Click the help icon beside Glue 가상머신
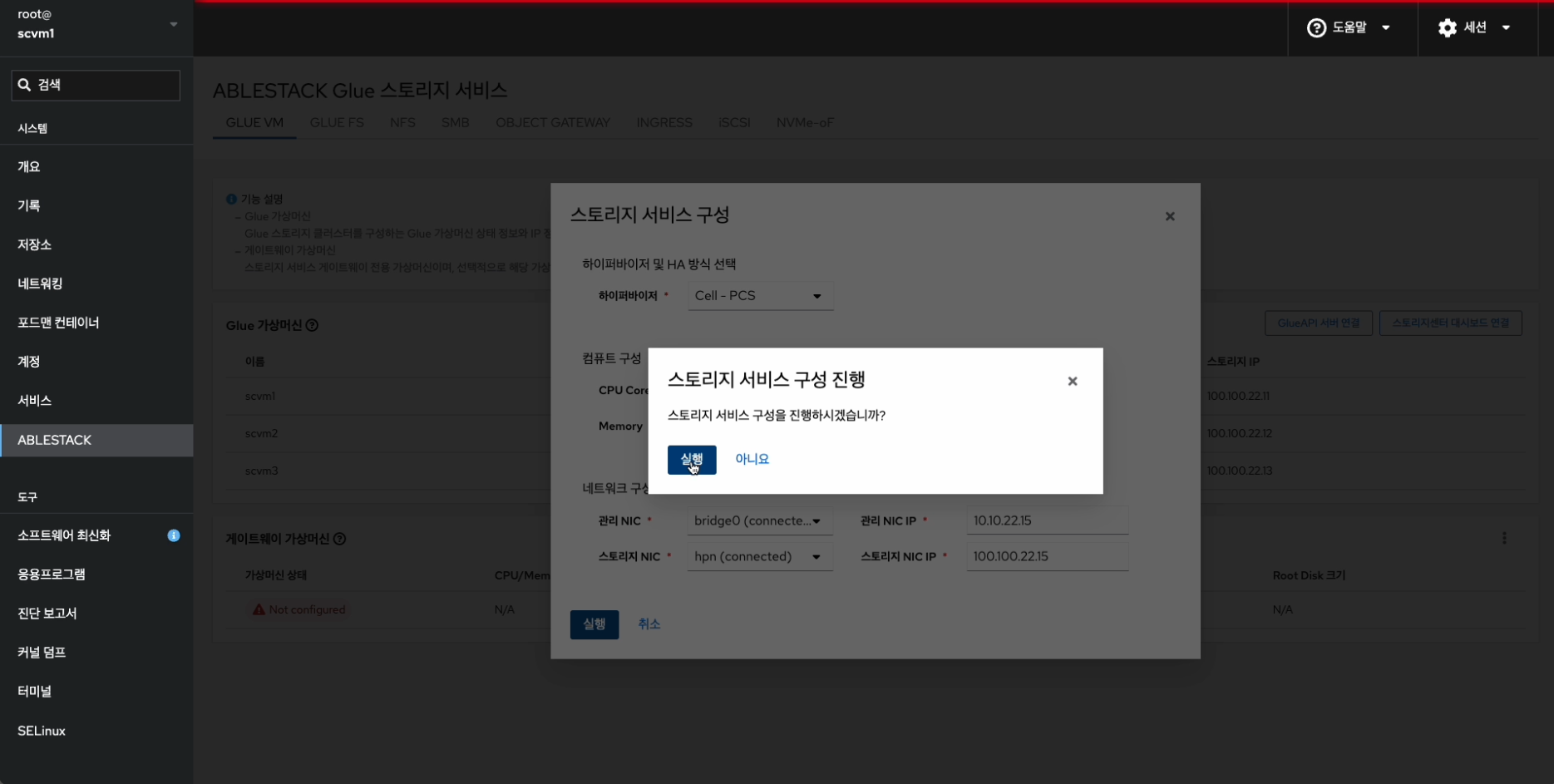The image size is (1554, 784). [x=313, y=326]
